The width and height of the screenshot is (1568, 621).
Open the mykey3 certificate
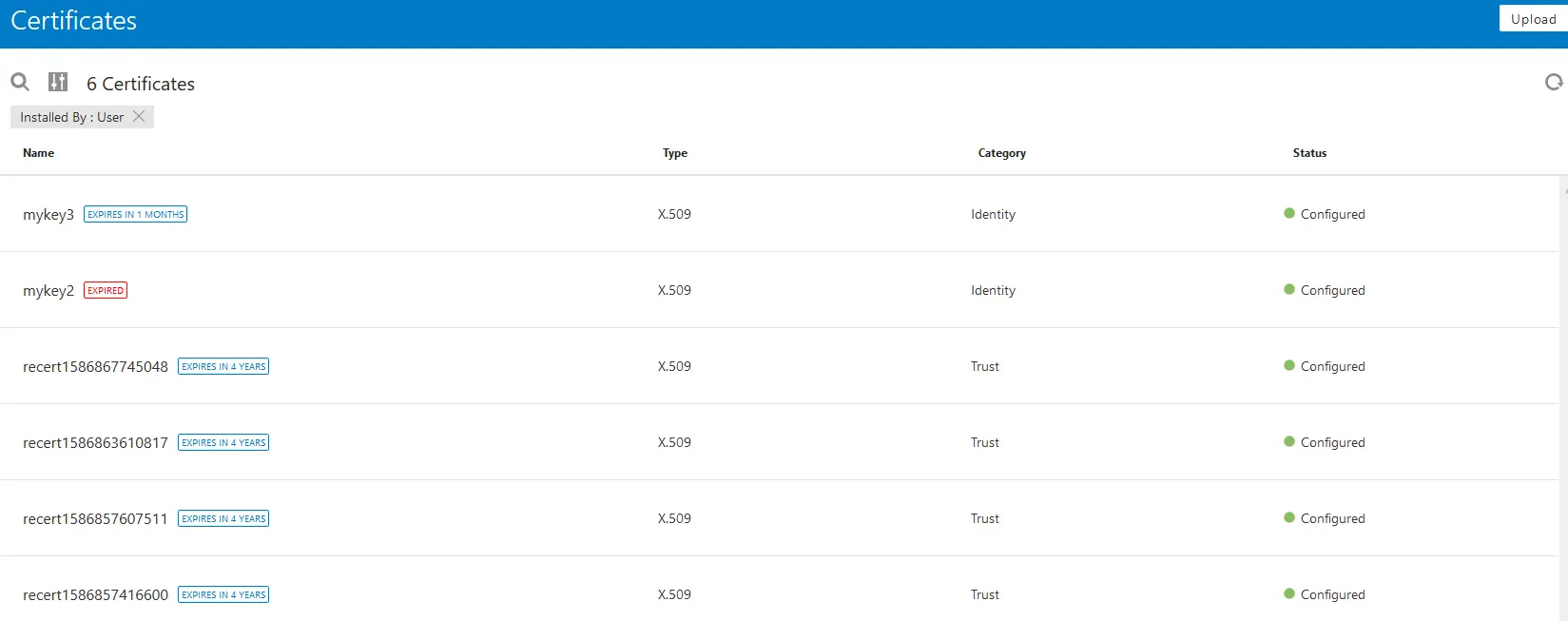pos(48,215)
